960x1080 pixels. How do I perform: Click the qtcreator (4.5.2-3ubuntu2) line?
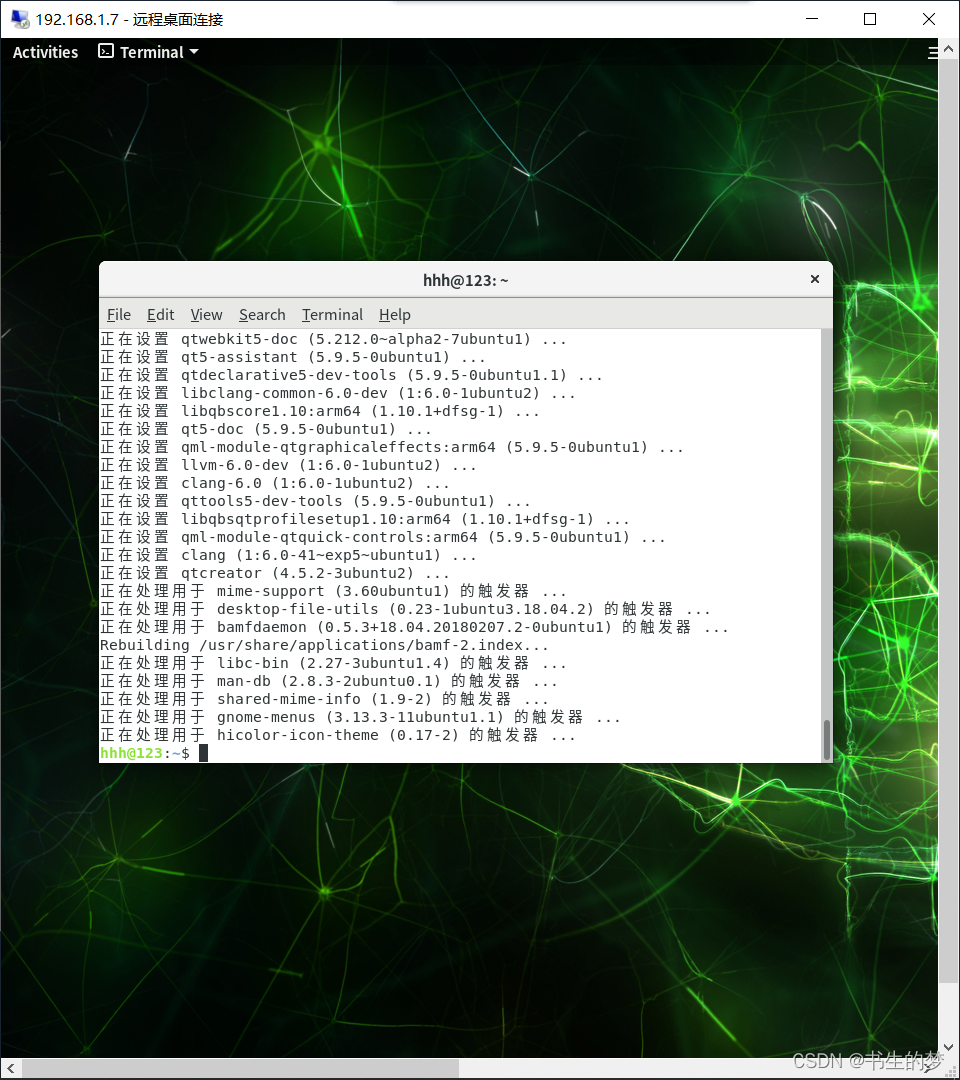point(275,573)
